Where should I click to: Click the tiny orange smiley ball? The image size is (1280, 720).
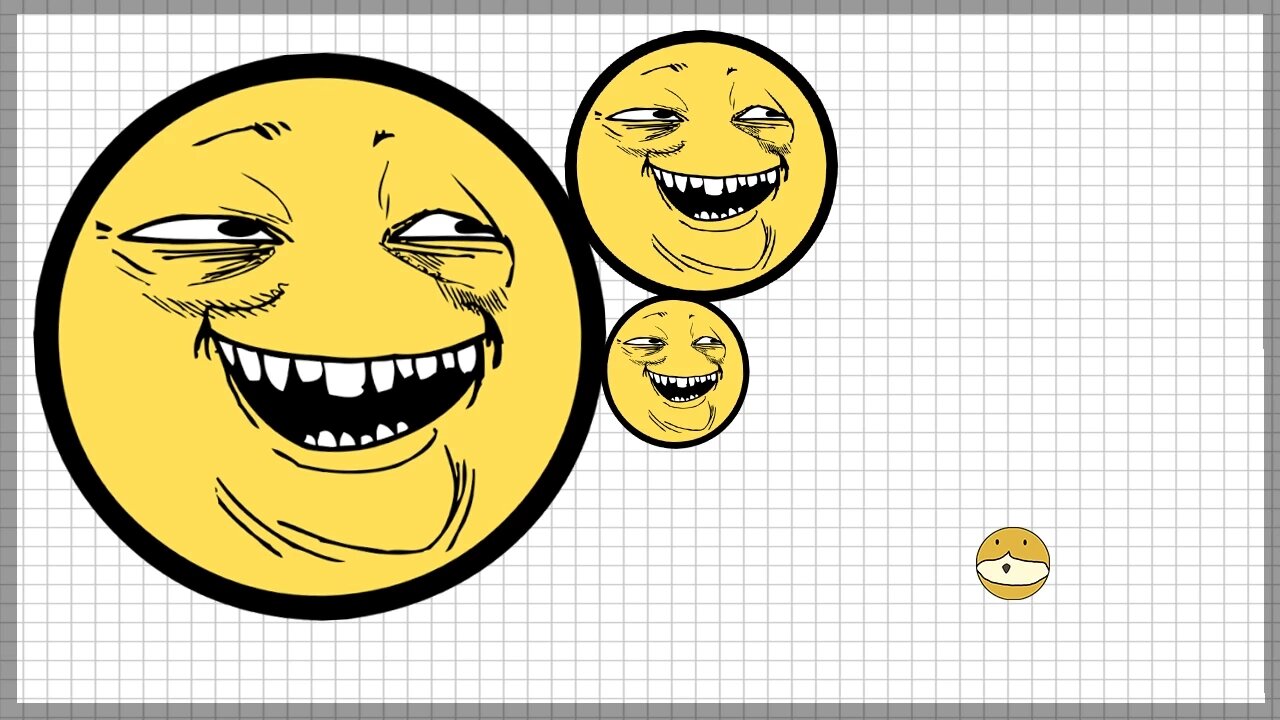click(x=1013, y=563)
